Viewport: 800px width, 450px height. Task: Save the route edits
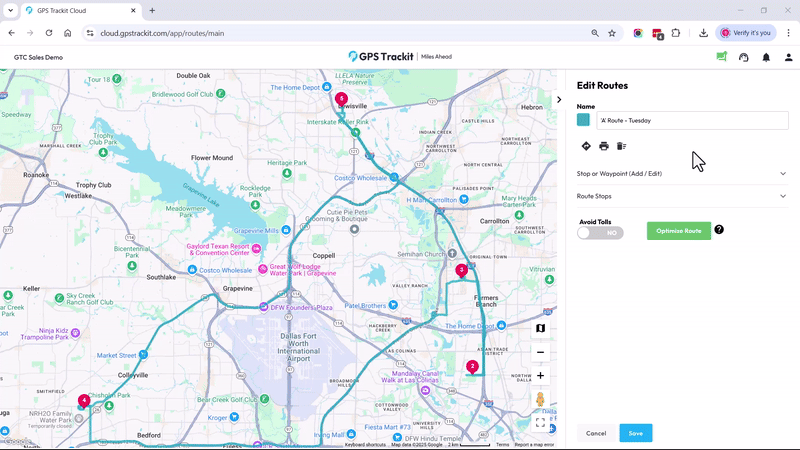pyautogui.click(x=636, y=433)
